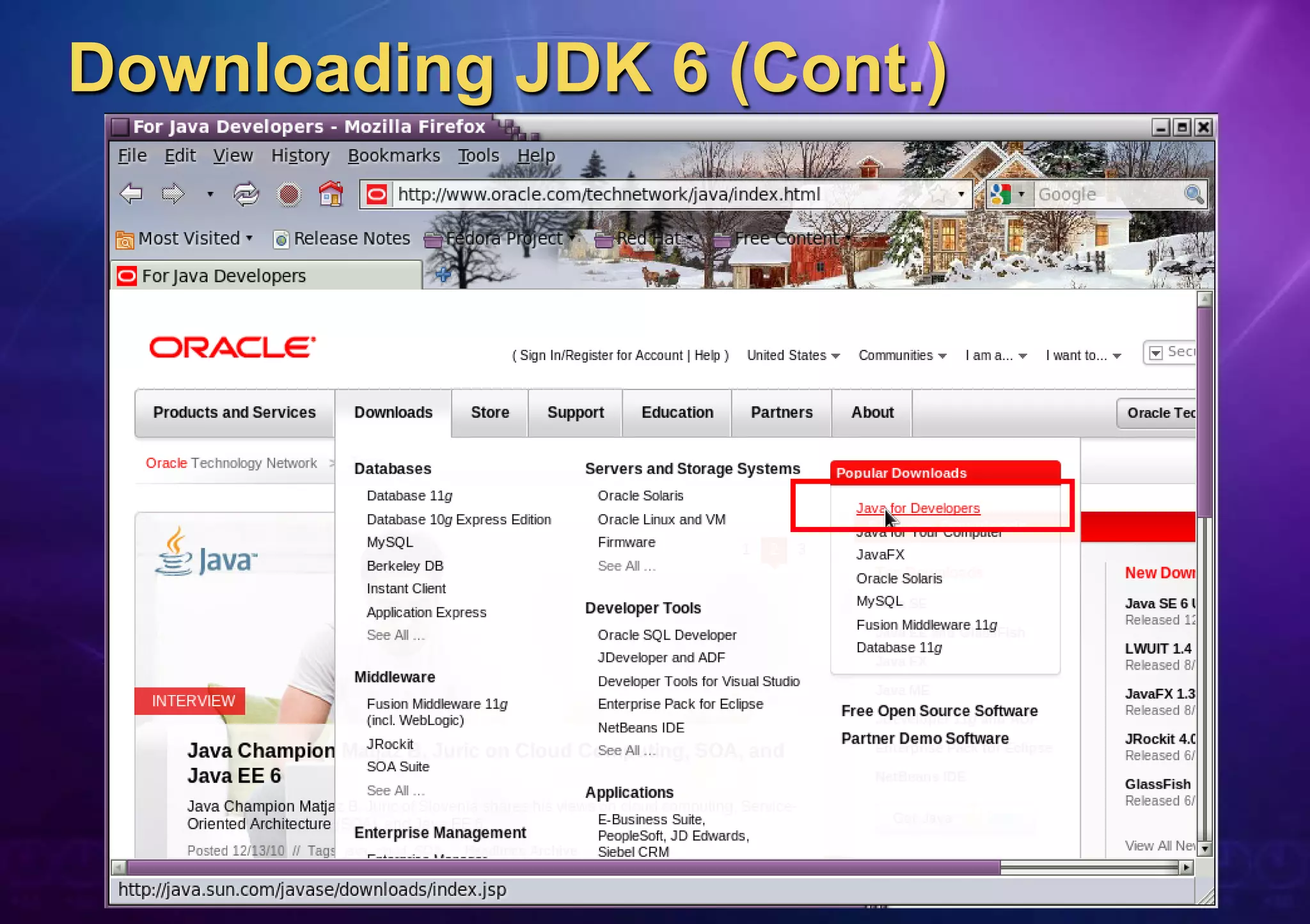Click Oracle Technology Network breadcrumb
This screenshot has height=924, width=1310.
pyautogui.click(x=231, y=463)
